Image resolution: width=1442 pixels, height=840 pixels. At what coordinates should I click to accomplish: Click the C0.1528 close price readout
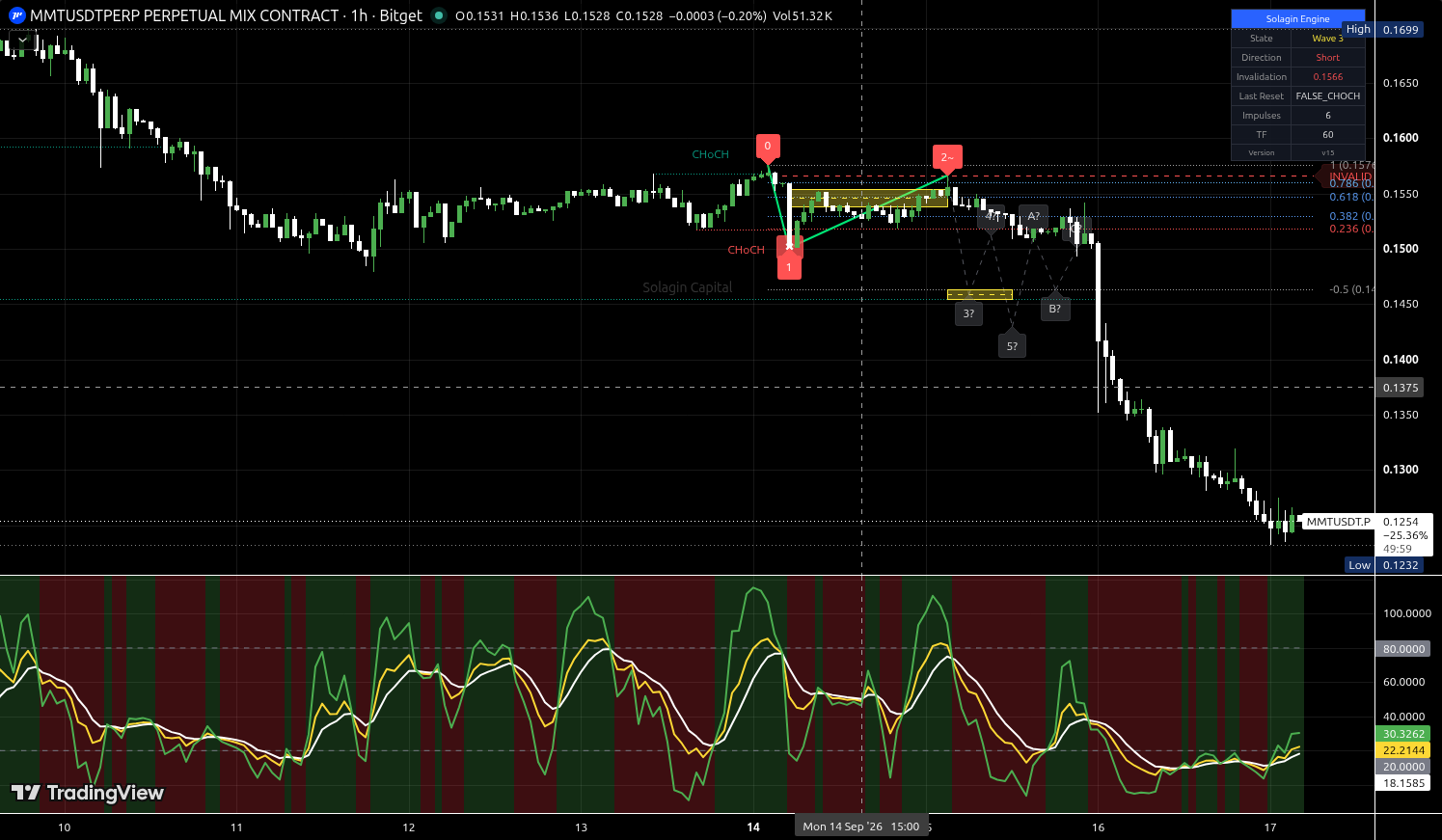pos(639,15)
